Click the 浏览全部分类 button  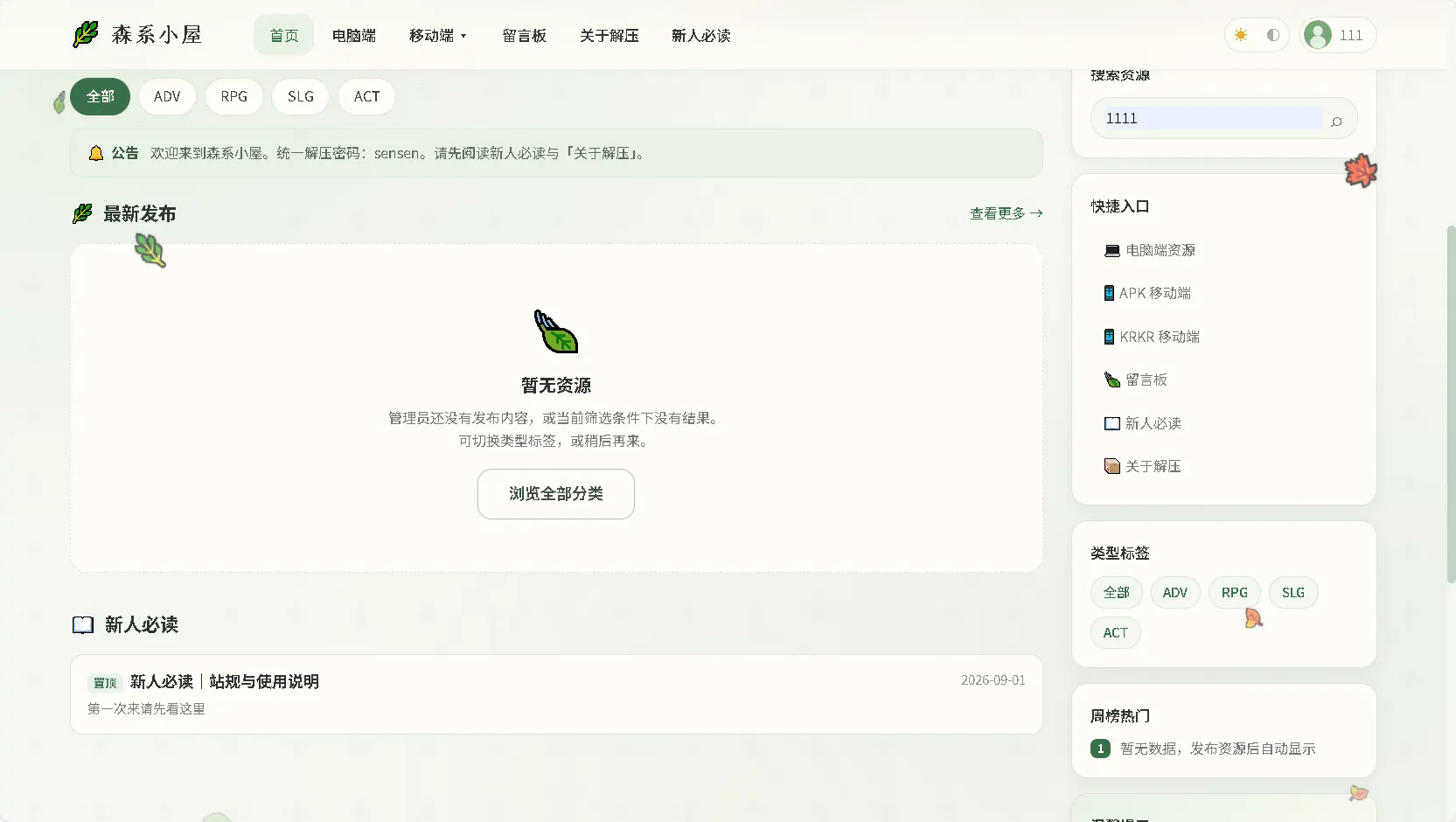(x=556, y=494)
